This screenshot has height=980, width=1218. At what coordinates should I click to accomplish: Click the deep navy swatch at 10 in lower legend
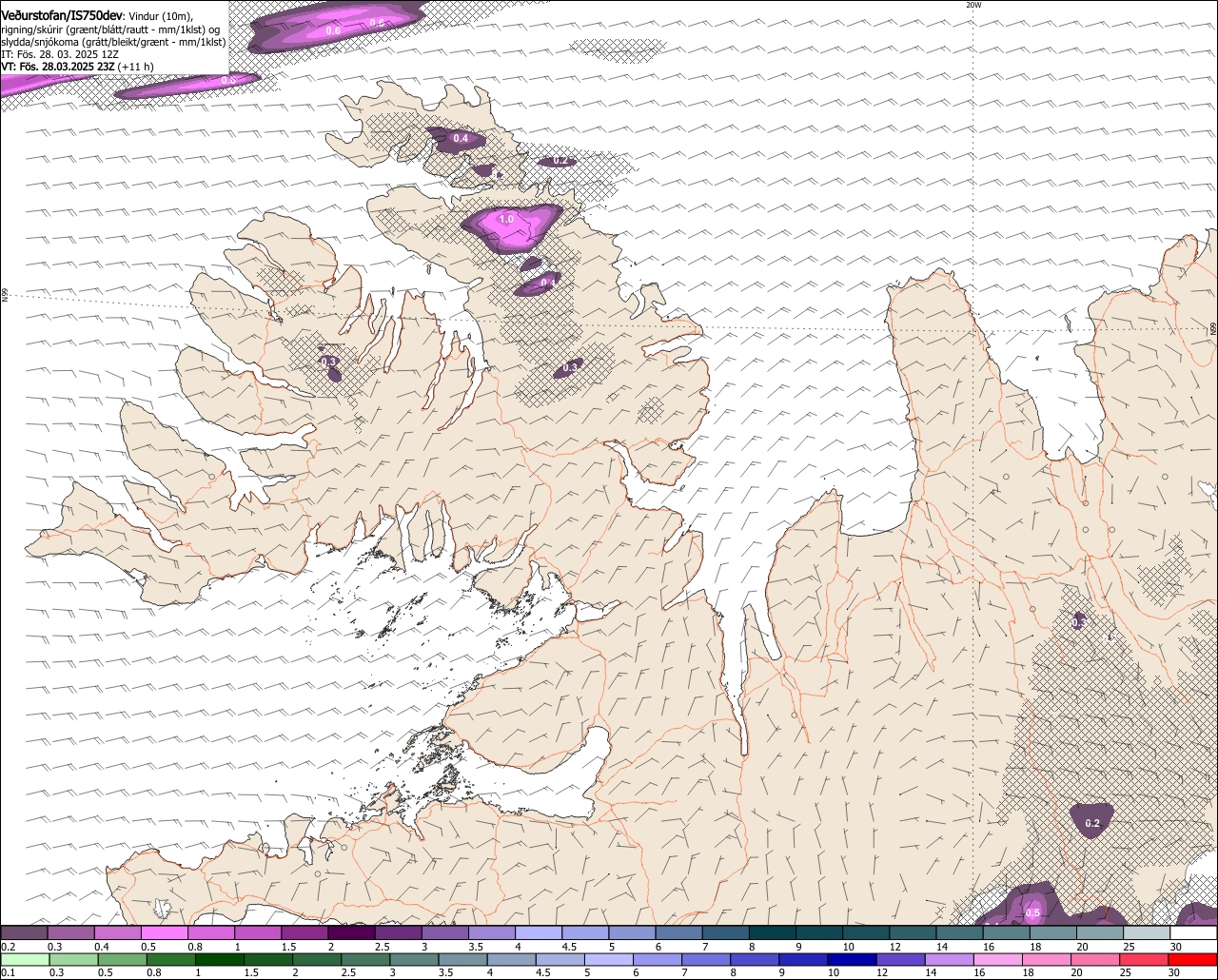click(851, 960)
